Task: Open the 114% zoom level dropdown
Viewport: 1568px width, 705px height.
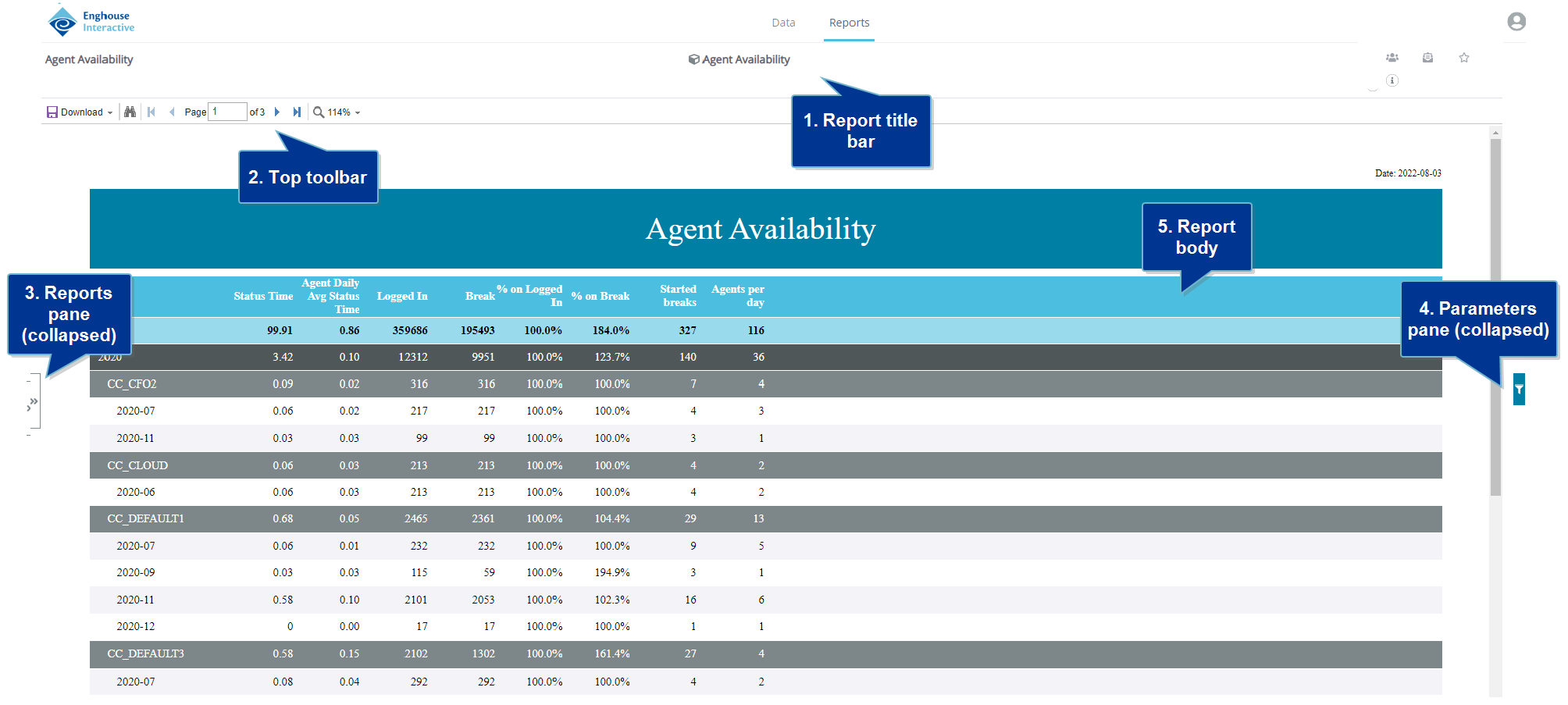Action: click(337, 112)
